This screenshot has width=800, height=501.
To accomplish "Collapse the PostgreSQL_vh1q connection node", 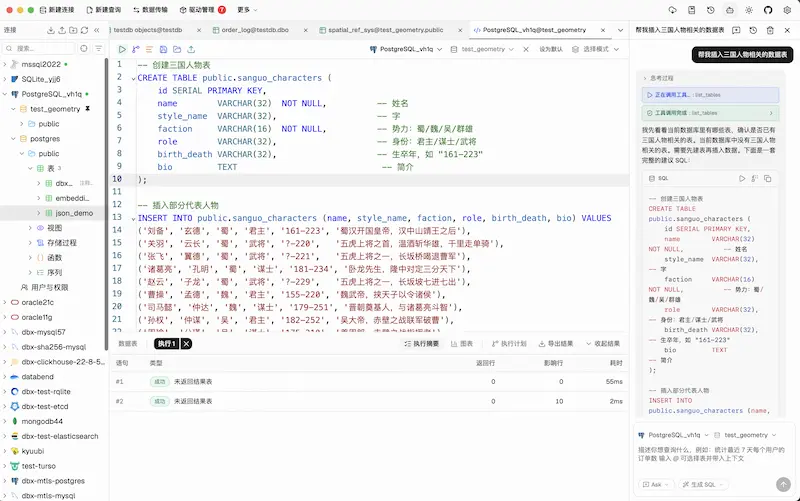I will tap(5, 94).
